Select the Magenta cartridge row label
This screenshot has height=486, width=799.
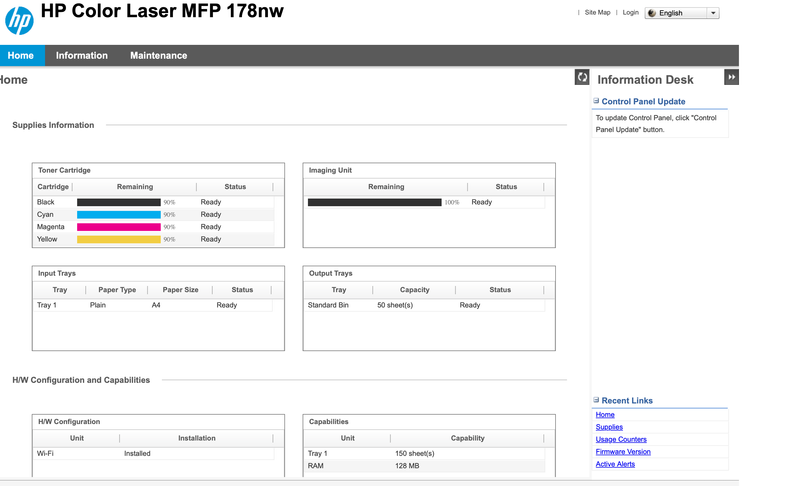tap(50, 227)
